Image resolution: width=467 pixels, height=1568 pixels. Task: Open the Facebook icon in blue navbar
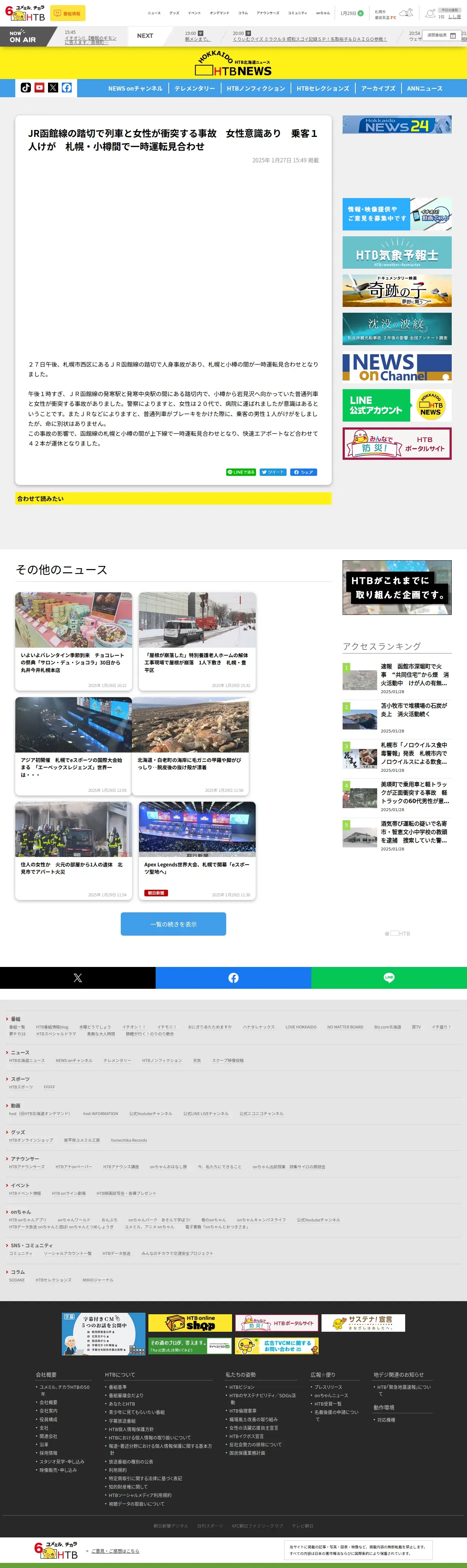pos(67,88)
